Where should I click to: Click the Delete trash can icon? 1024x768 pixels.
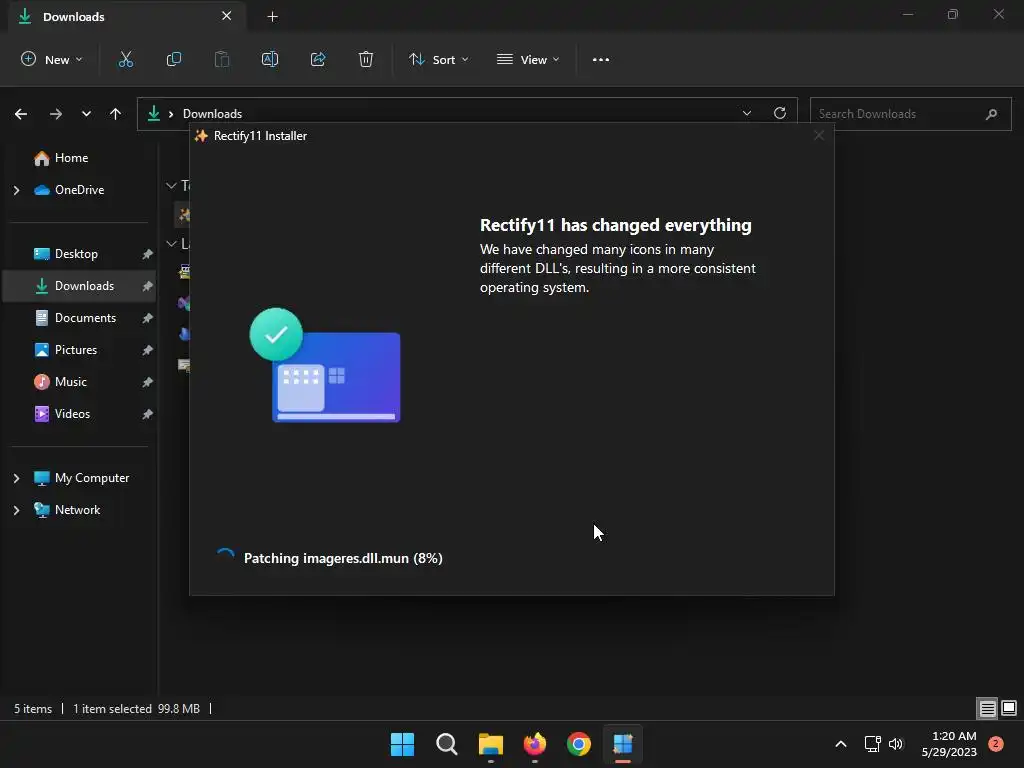(366, 59)
